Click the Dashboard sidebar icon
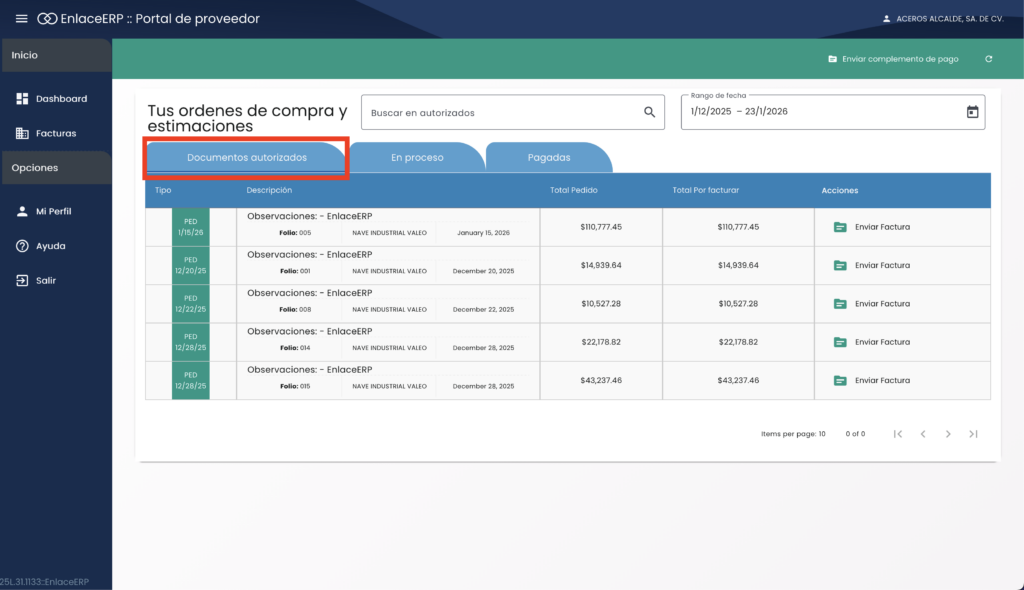 click(22, 99)
